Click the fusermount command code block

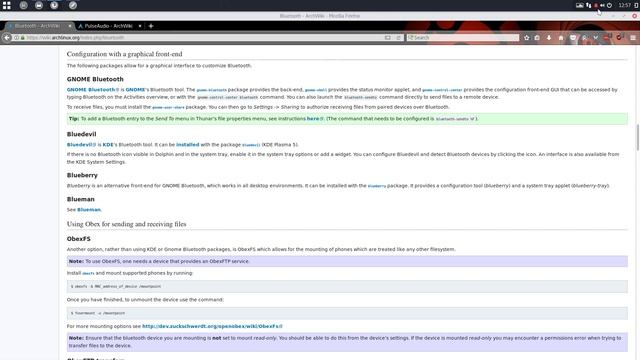coord(347,313)
